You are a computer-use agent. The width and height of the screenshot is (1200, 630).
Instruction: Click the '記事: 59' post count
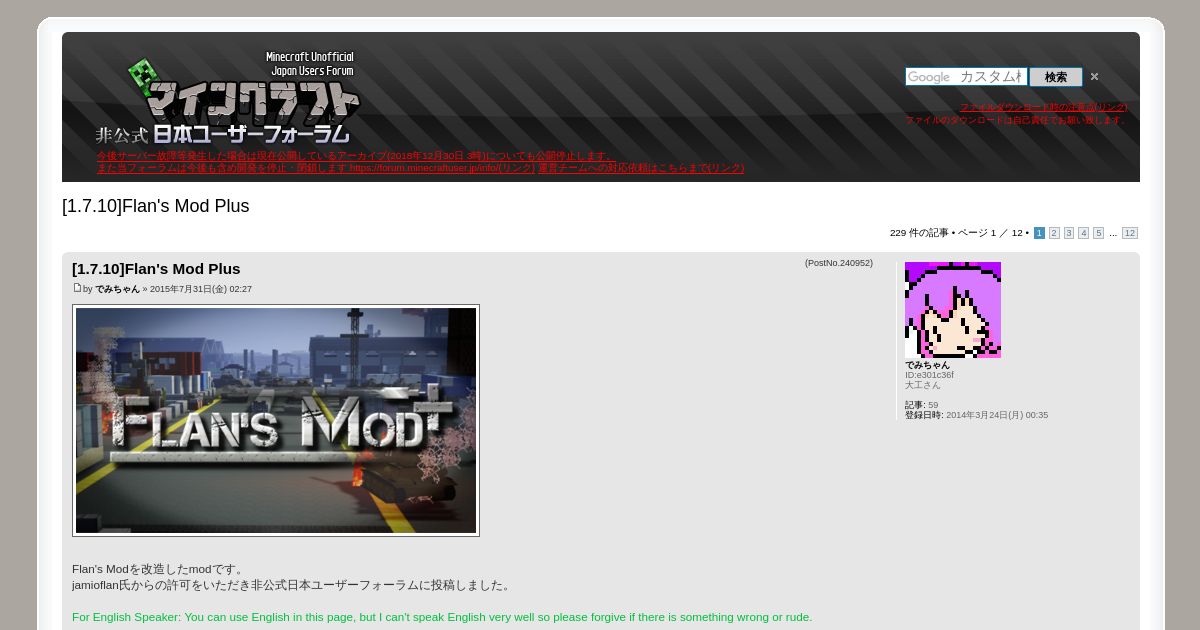(x=921, y=405)
